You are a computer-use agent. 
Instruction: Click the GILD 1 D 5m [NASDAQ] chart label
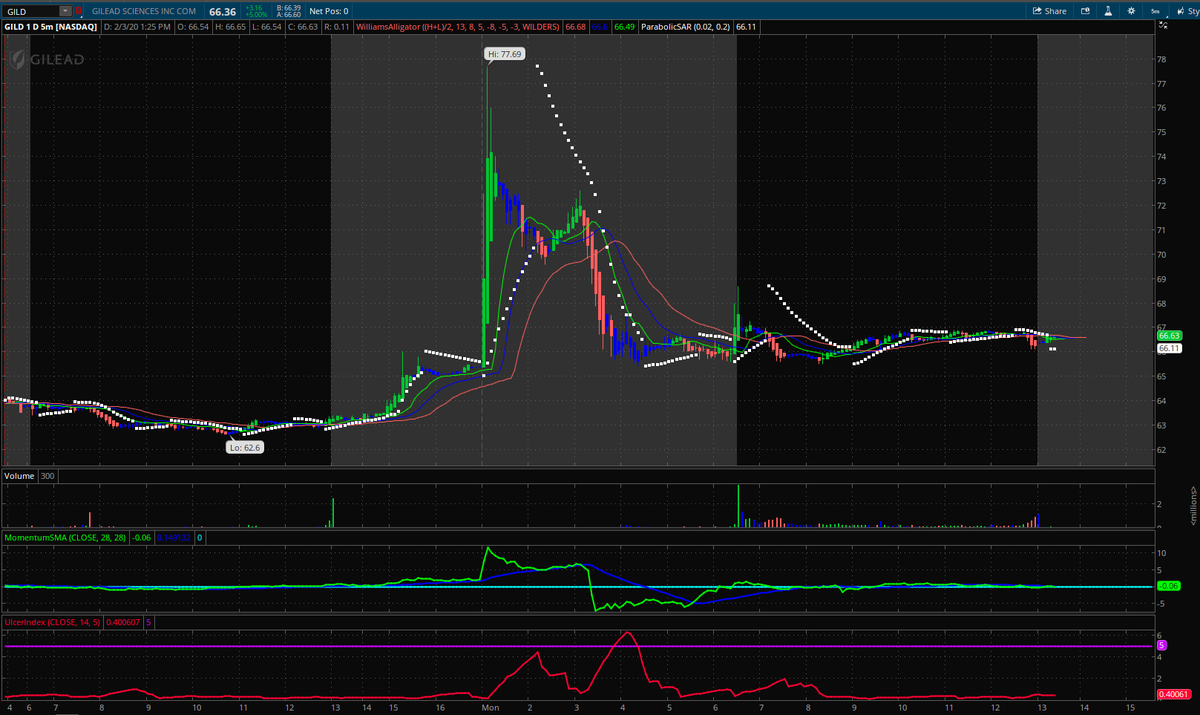tap(51, 26)
